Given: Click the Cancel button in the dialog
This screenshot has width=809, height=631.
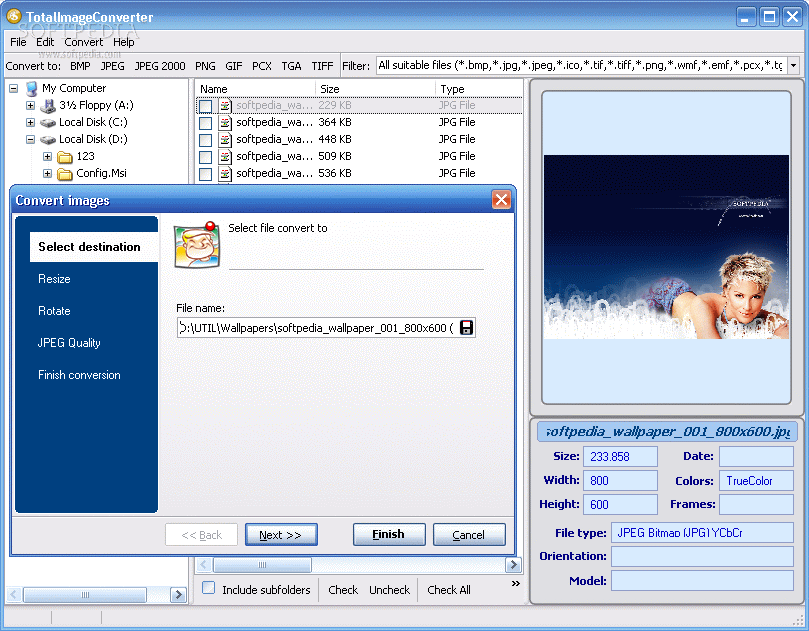Looking at the screenshot, I should coord(469,535).
